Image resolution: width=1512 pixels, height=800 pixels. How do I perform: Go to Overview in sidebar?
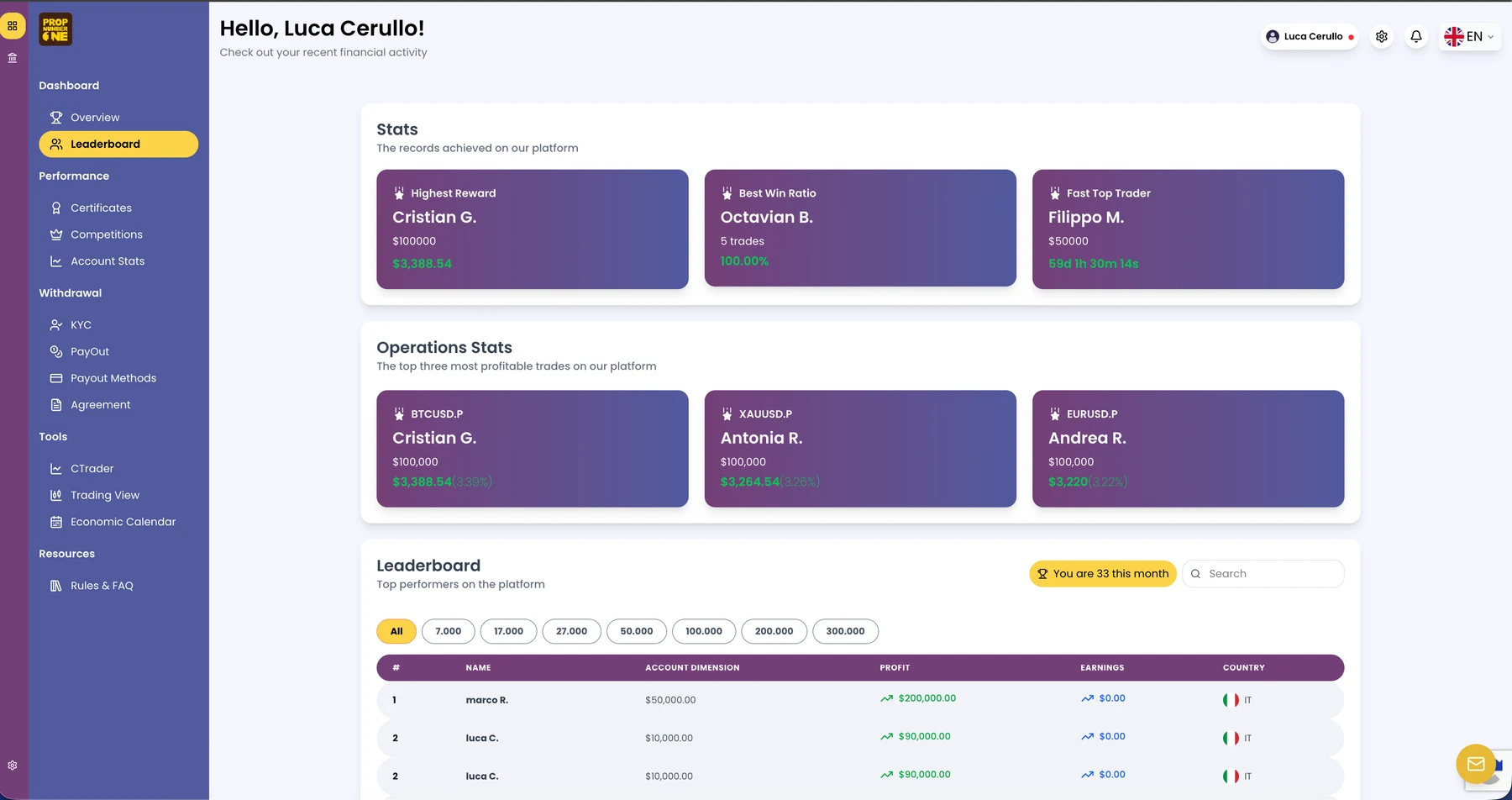[x=118, y=118]
